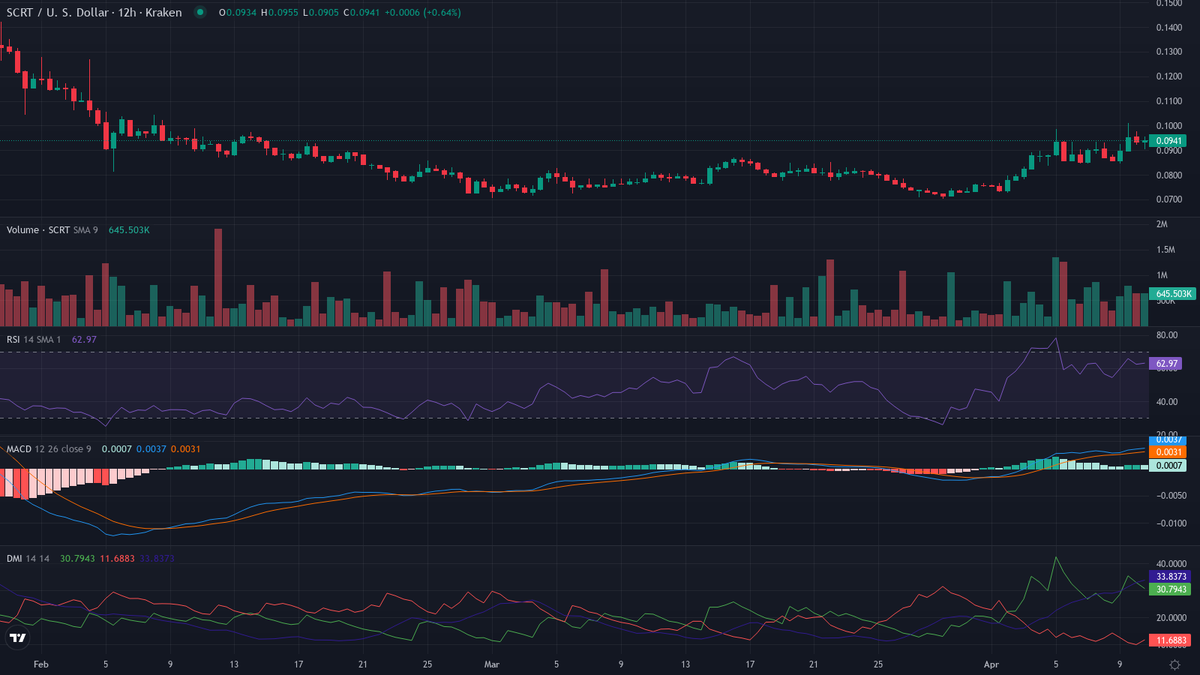Click orange MACD signal tag 0.0031
Viewport: 1200px width, 675px height.
[x=1169, y=453]
